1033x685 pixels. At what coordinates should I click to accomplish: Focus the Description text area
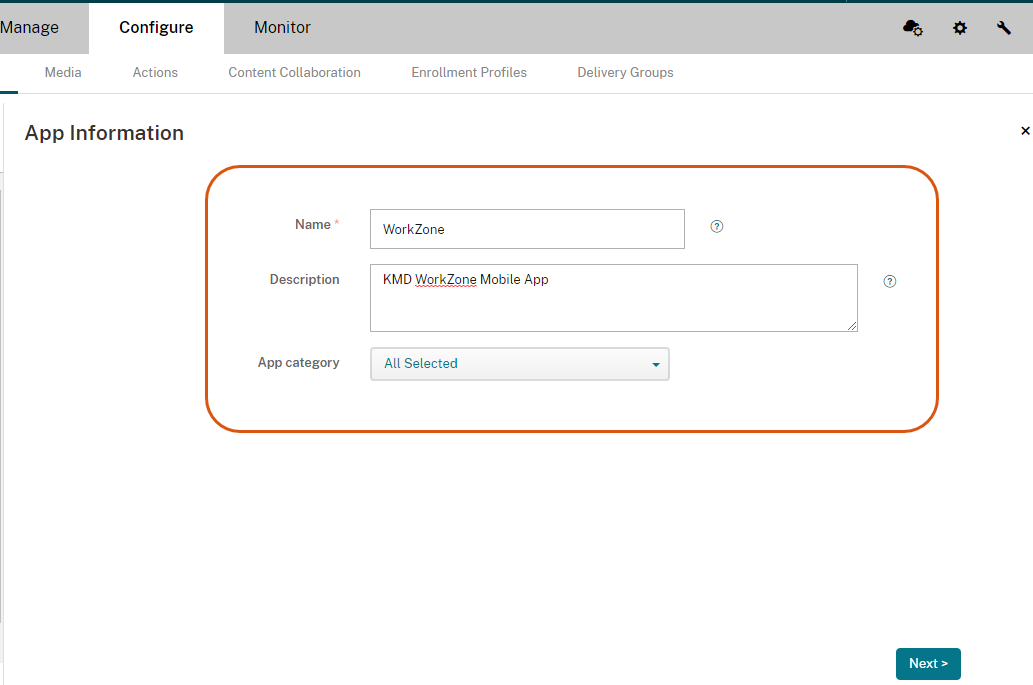[613, 298]
